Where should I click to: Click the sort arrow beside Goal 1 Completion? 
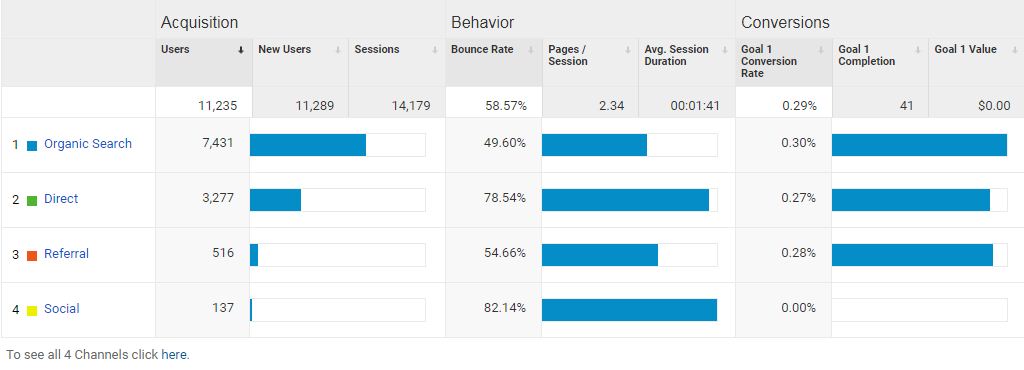coord(918,50)
